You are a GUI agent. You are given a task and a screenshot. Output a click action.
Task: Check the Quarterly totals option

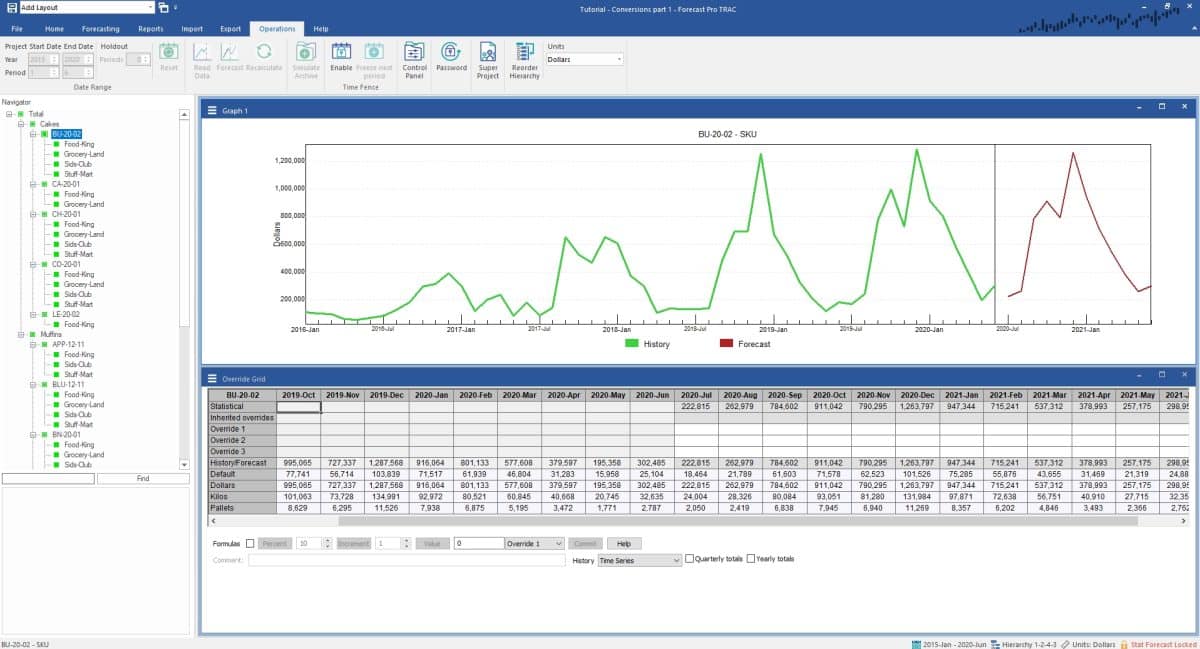point(689,559)
